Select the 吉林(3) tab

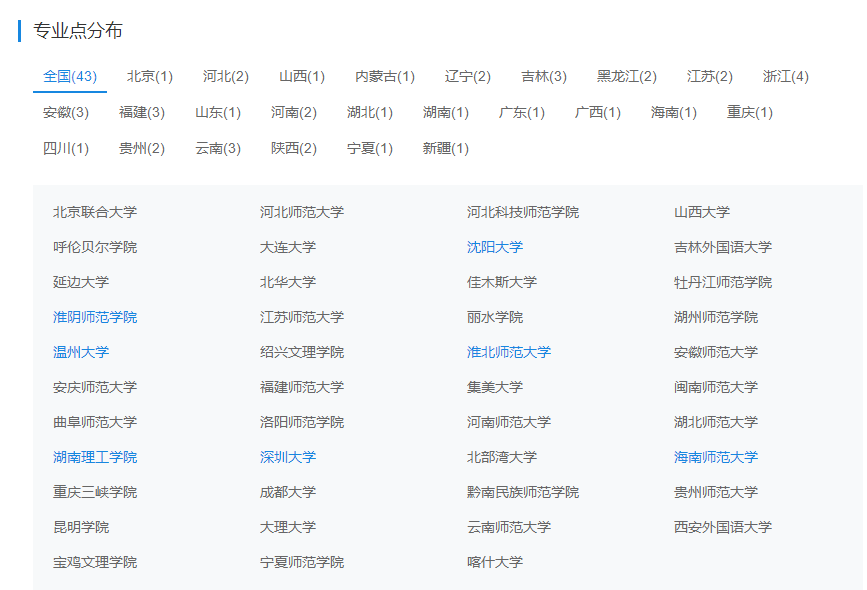point(544,76)
